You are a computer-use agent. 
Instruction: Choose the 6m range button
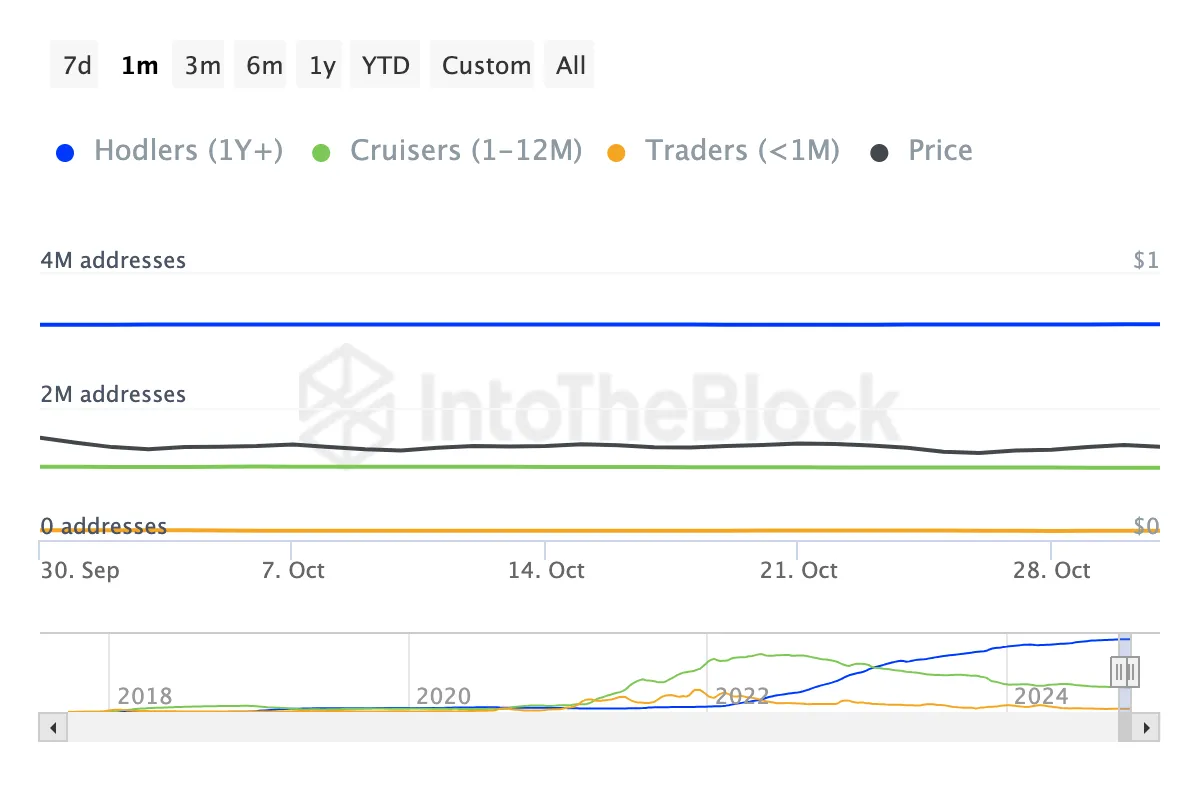pos(264,66)
